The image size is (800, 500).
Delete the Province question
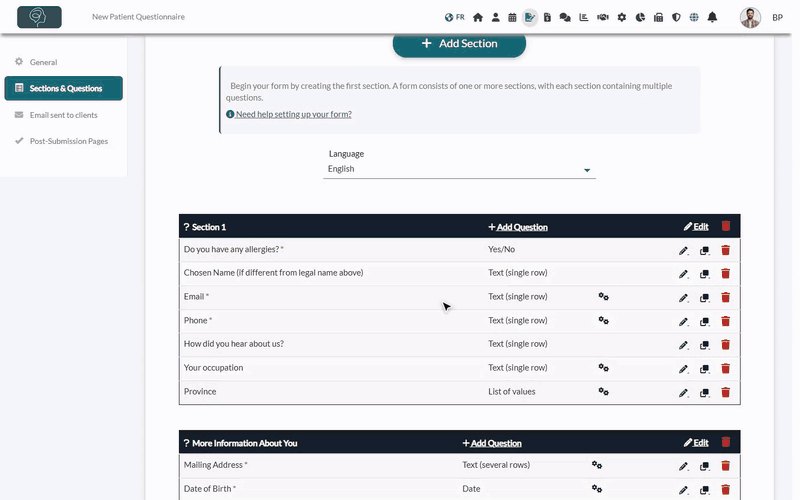tap(726, 392)
